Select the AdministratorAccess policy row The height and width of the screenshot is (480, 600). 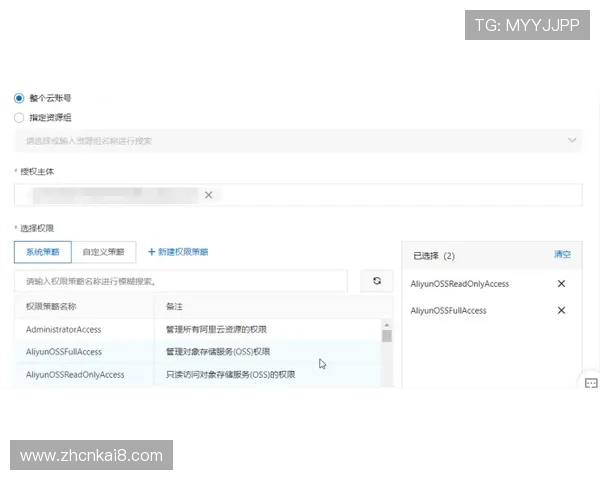click(x=197, y=330)
